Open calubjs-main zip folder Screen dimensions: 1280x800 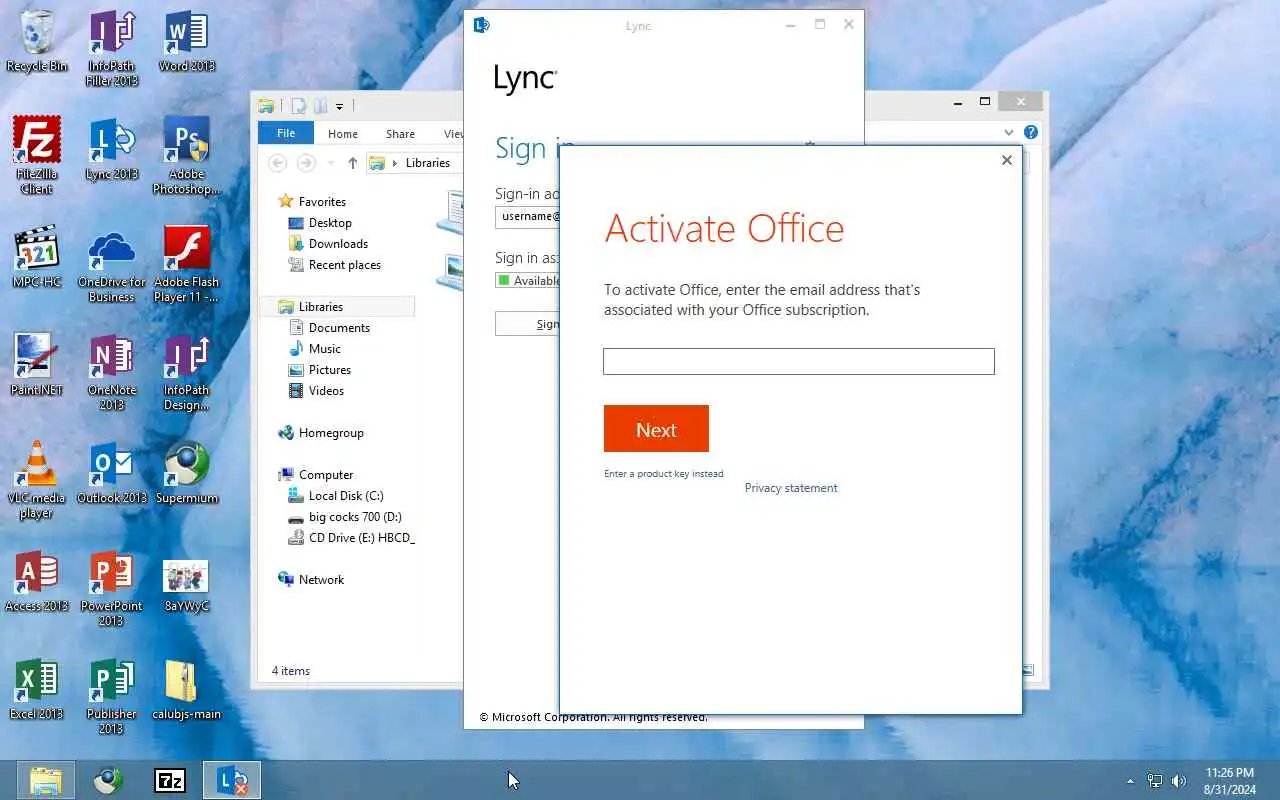[x=186, y=688]
